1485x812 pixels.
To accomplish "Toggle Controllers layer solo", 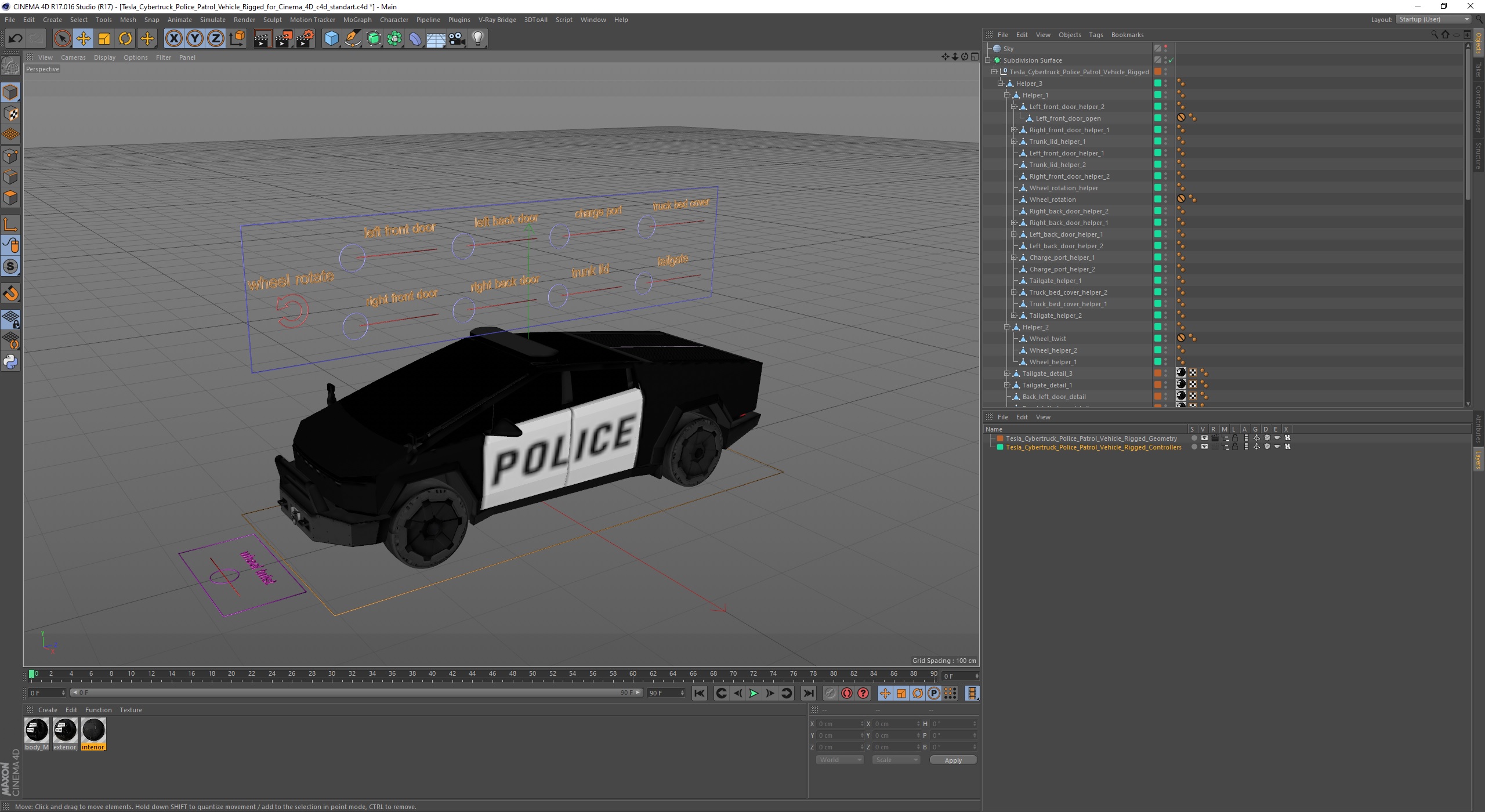I will click(x=1194, y=447).
